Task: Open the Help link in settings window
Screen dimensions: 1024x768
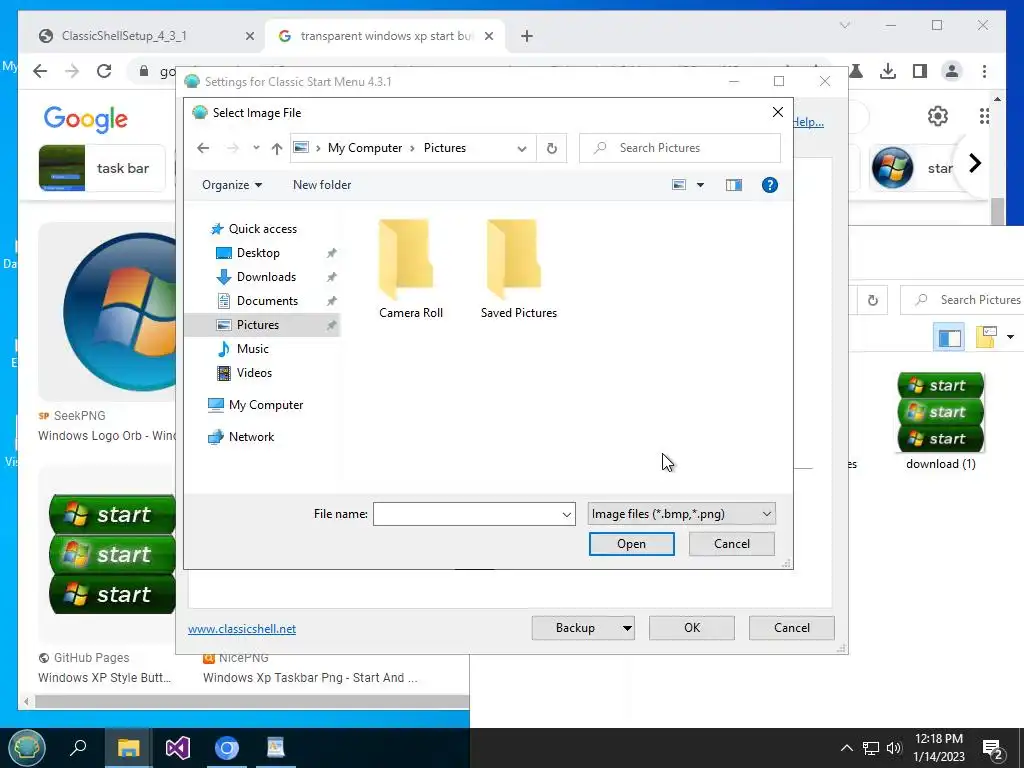Action: click(808, 122)
